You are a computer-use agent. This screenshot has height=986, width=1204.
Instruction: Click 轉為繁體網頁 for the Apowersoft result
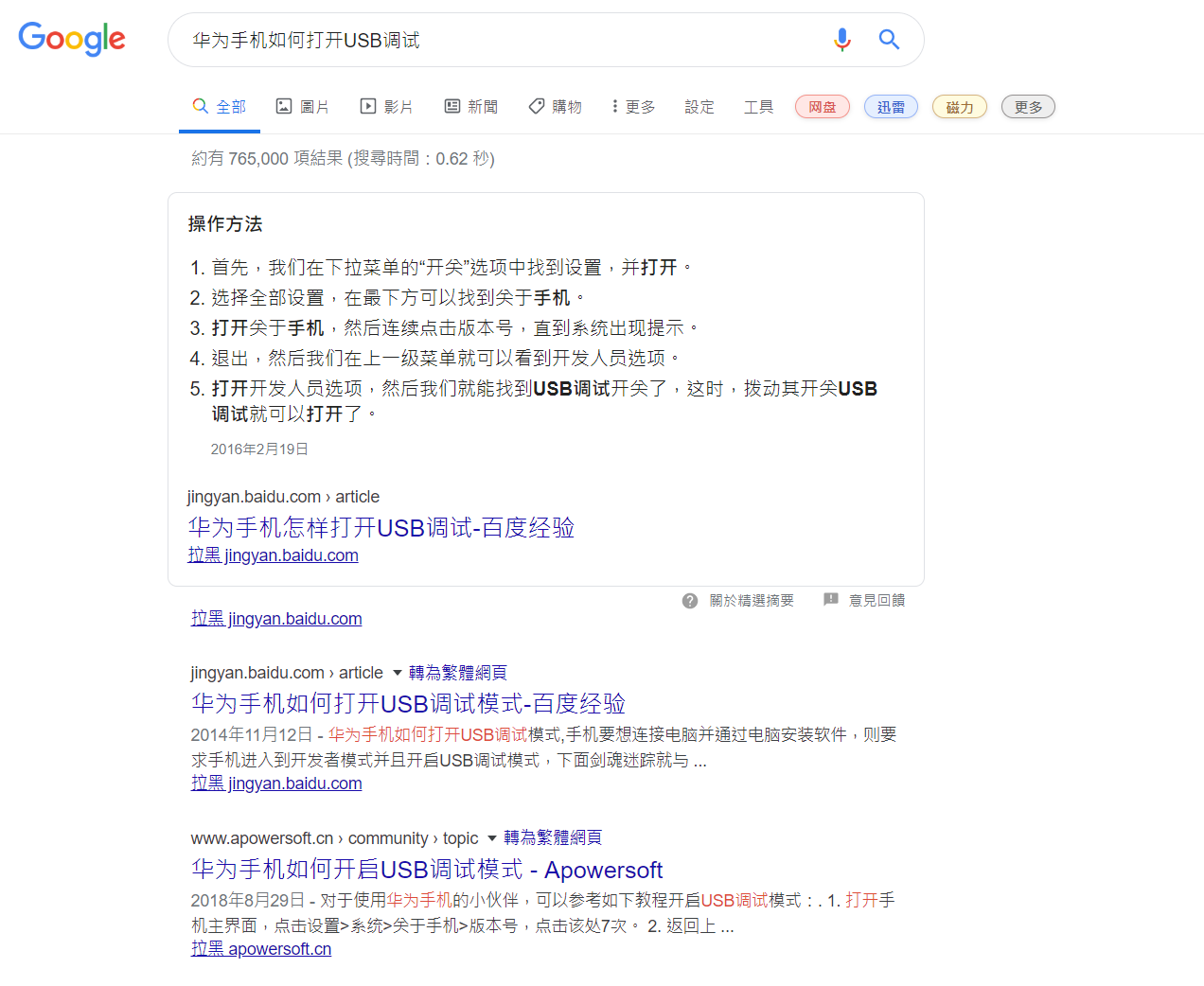[x=553, y=837]
